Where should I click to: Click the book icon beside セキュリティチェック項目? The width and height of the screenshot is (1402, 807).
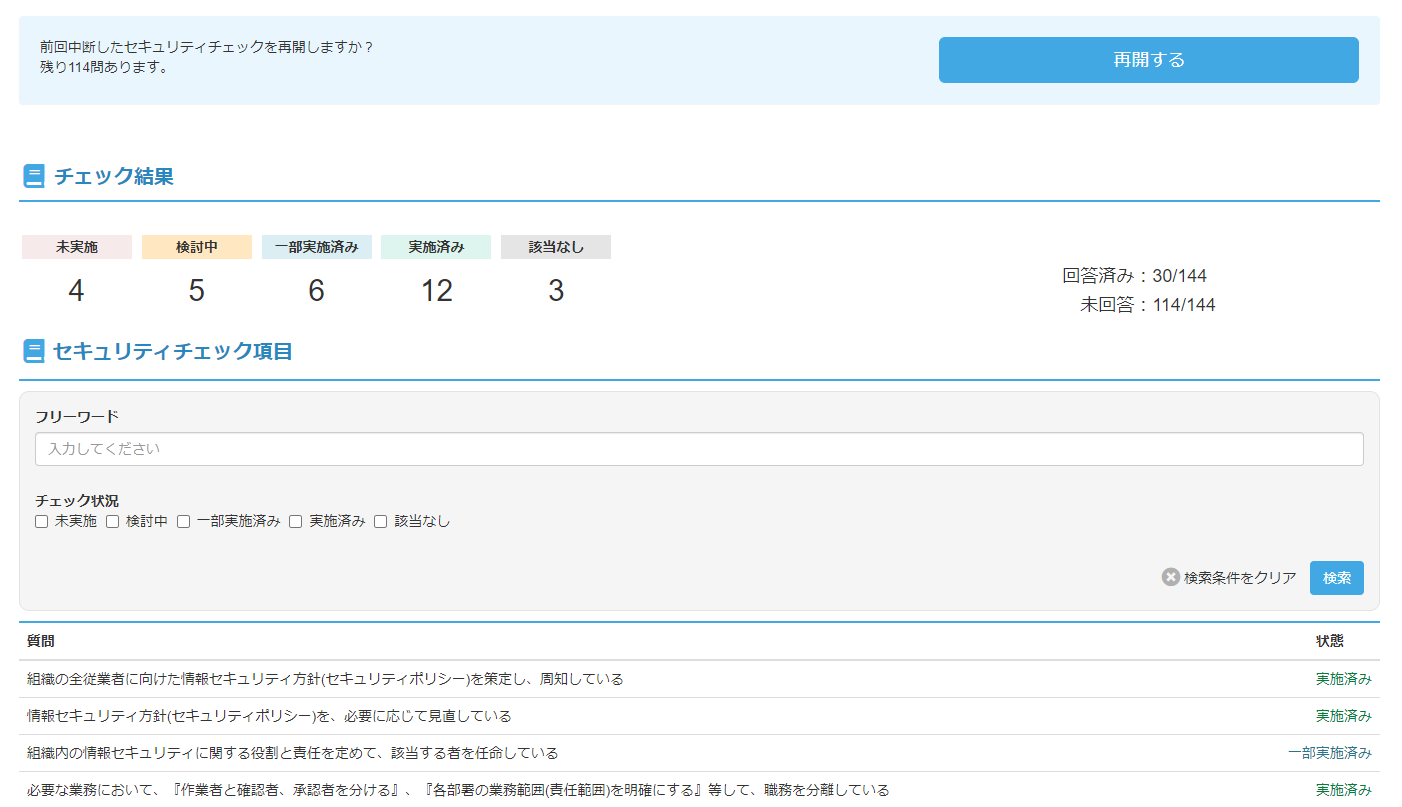pyautogui.click(x=34, y=352)
